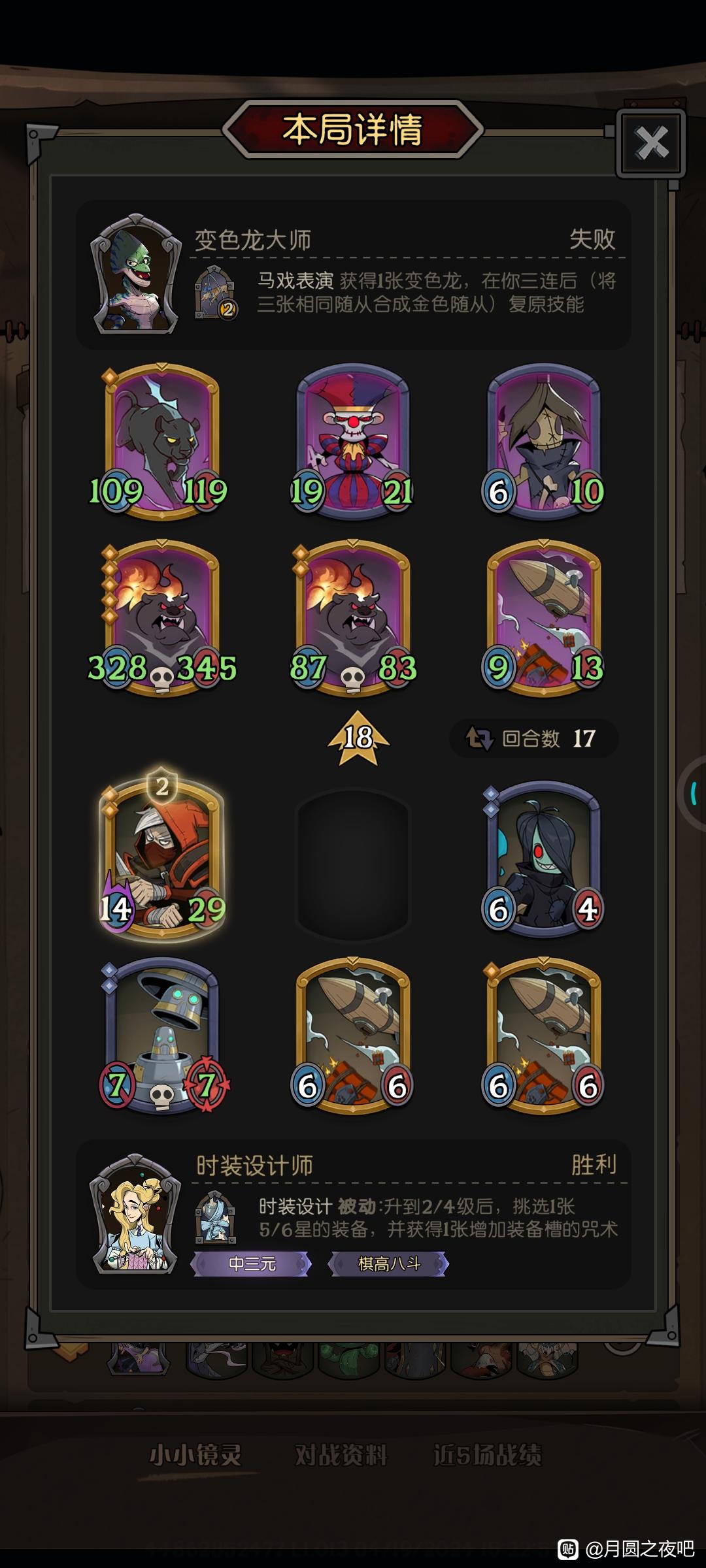The height and width of the screenshot is (1568, 706).
Task: Close the 本局详情 match details panel
Action: [651, 143]
